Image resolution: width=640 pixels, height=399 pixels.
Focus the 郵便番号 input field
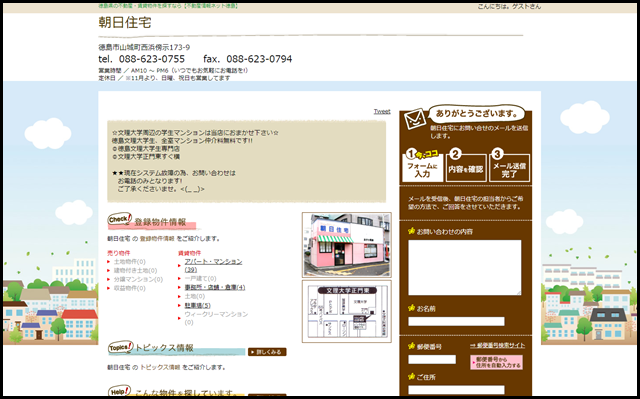pos(432,359)
